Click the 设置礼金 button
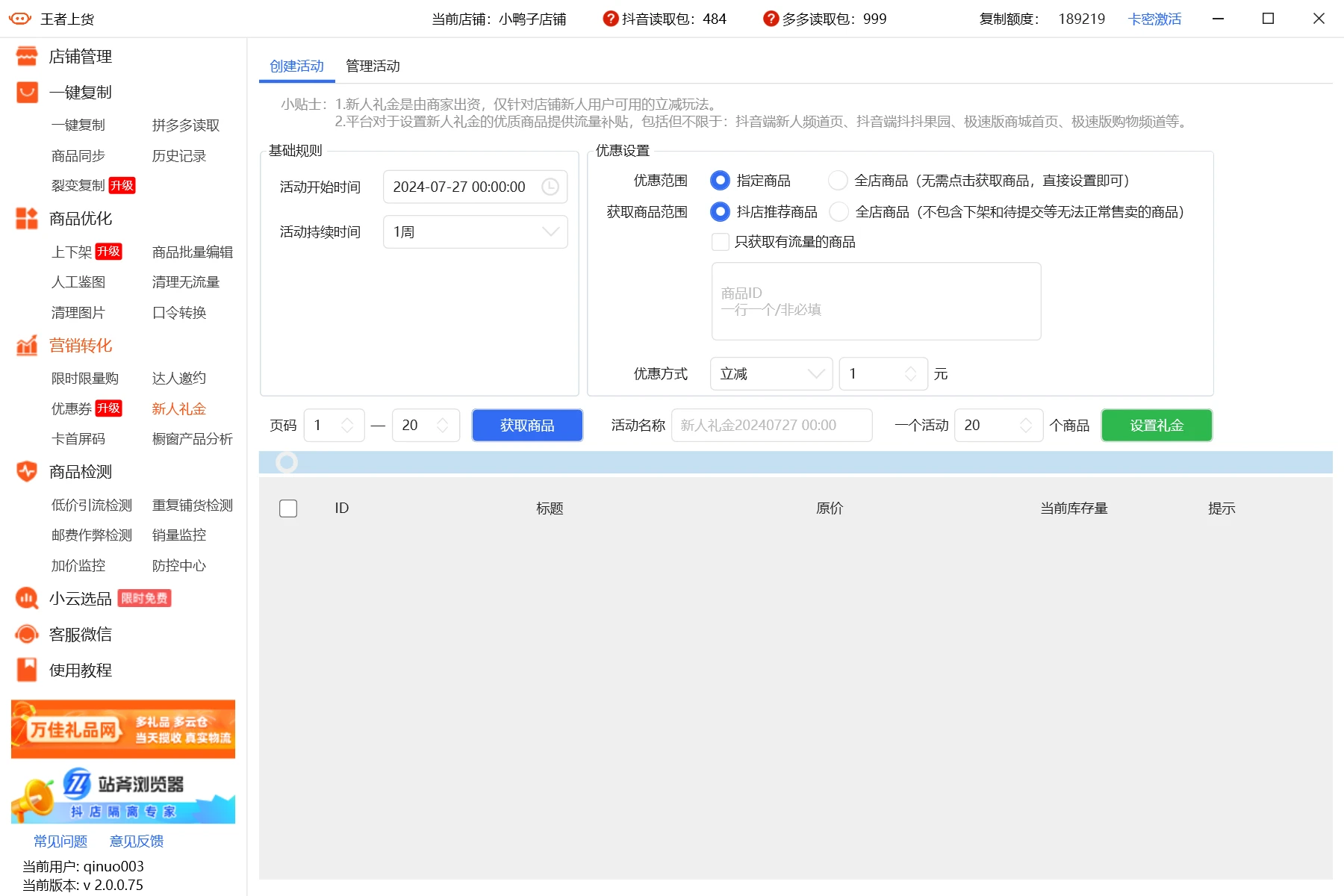 [1157, 425]
